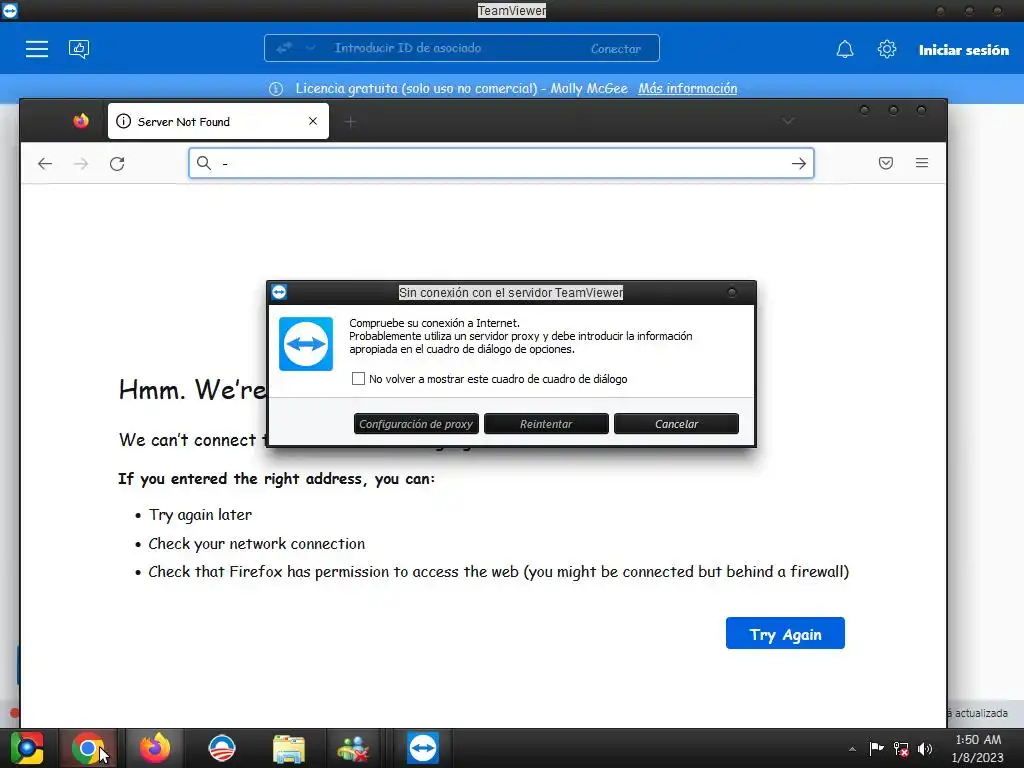The image size is (1024, 768).
Task: Open TeamViewer settings gear
Action: [x=886, y=49]
